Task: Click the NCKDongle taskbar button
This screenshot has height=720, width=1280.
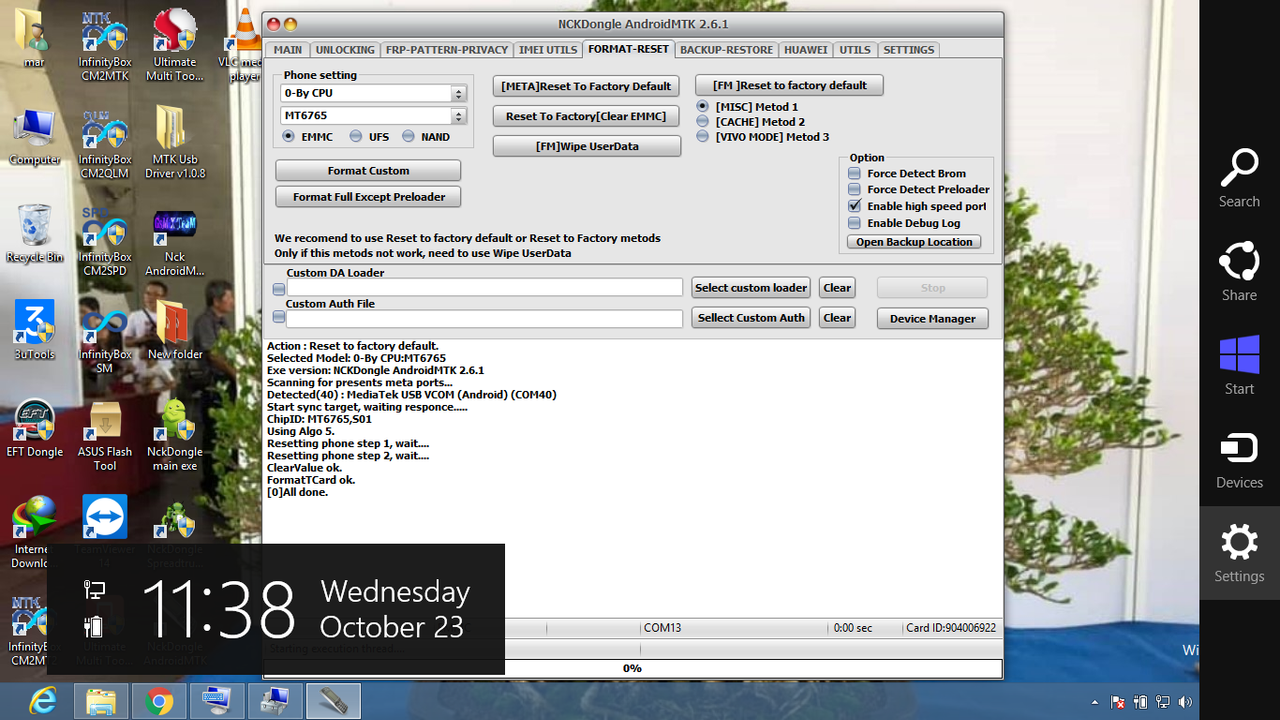Action: tap(333, 702)
